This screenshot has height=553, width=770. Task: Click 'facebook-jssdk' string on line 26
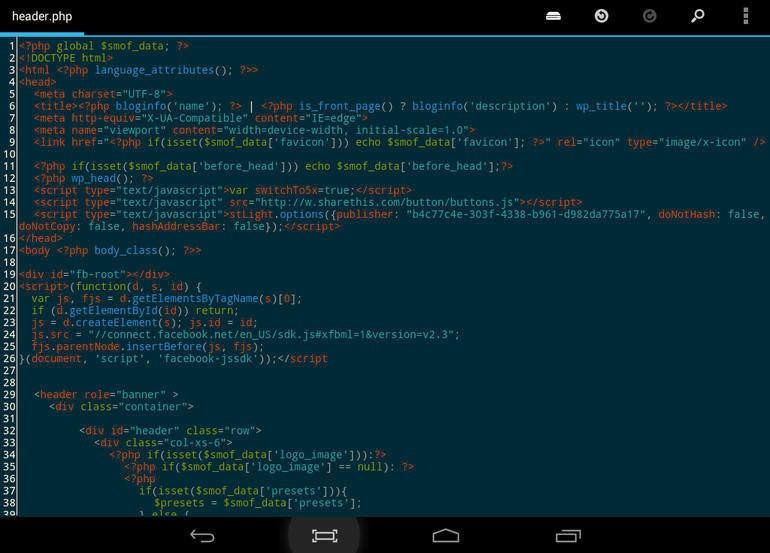[208, 359]
